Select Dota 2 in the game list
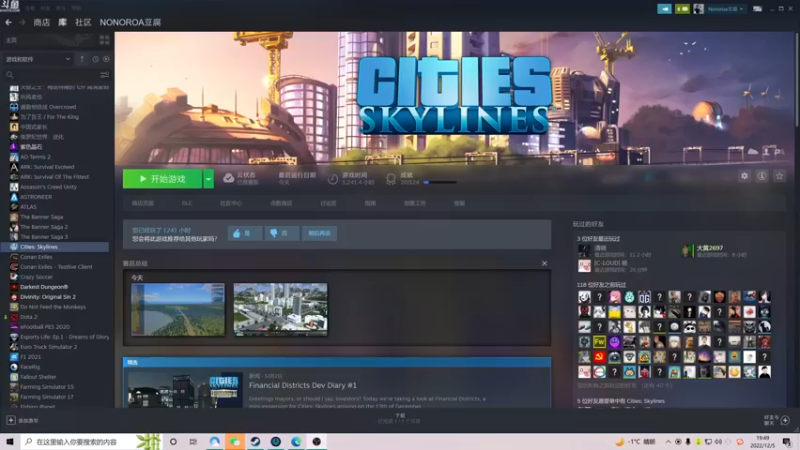Viewport: 800px width, 450px height. tap(29, 317)
